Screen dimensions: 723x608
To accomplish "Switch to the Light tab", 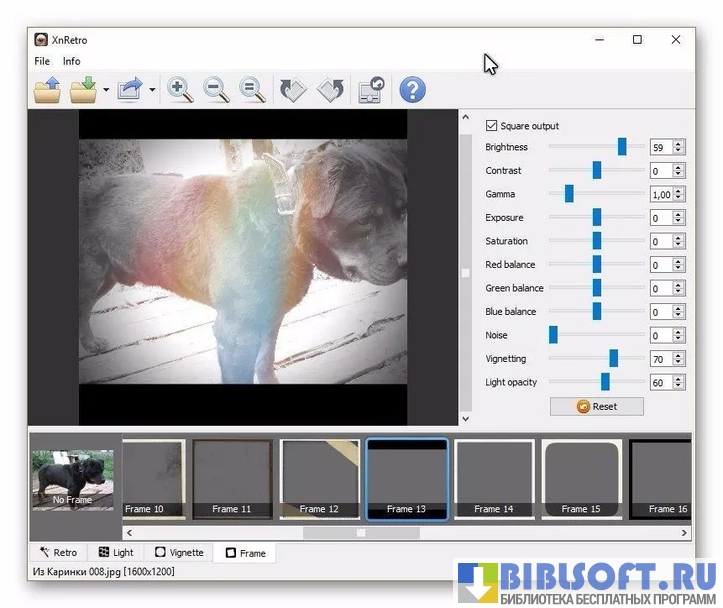I will click(116, 552).
